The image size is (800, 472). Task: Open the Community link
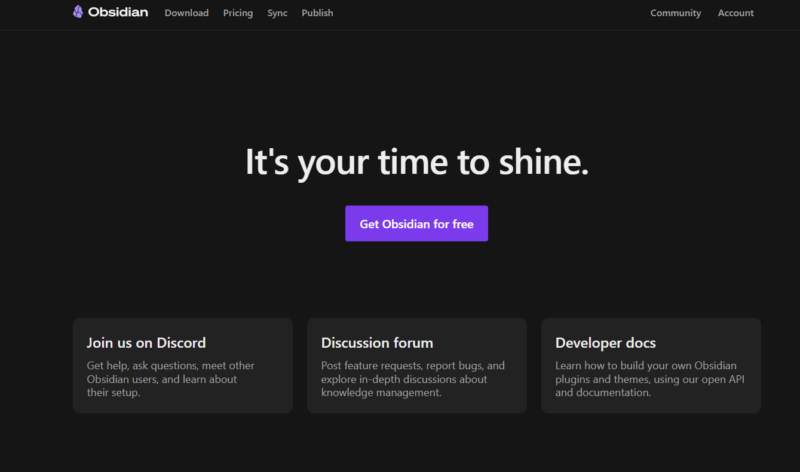point(676,13)
